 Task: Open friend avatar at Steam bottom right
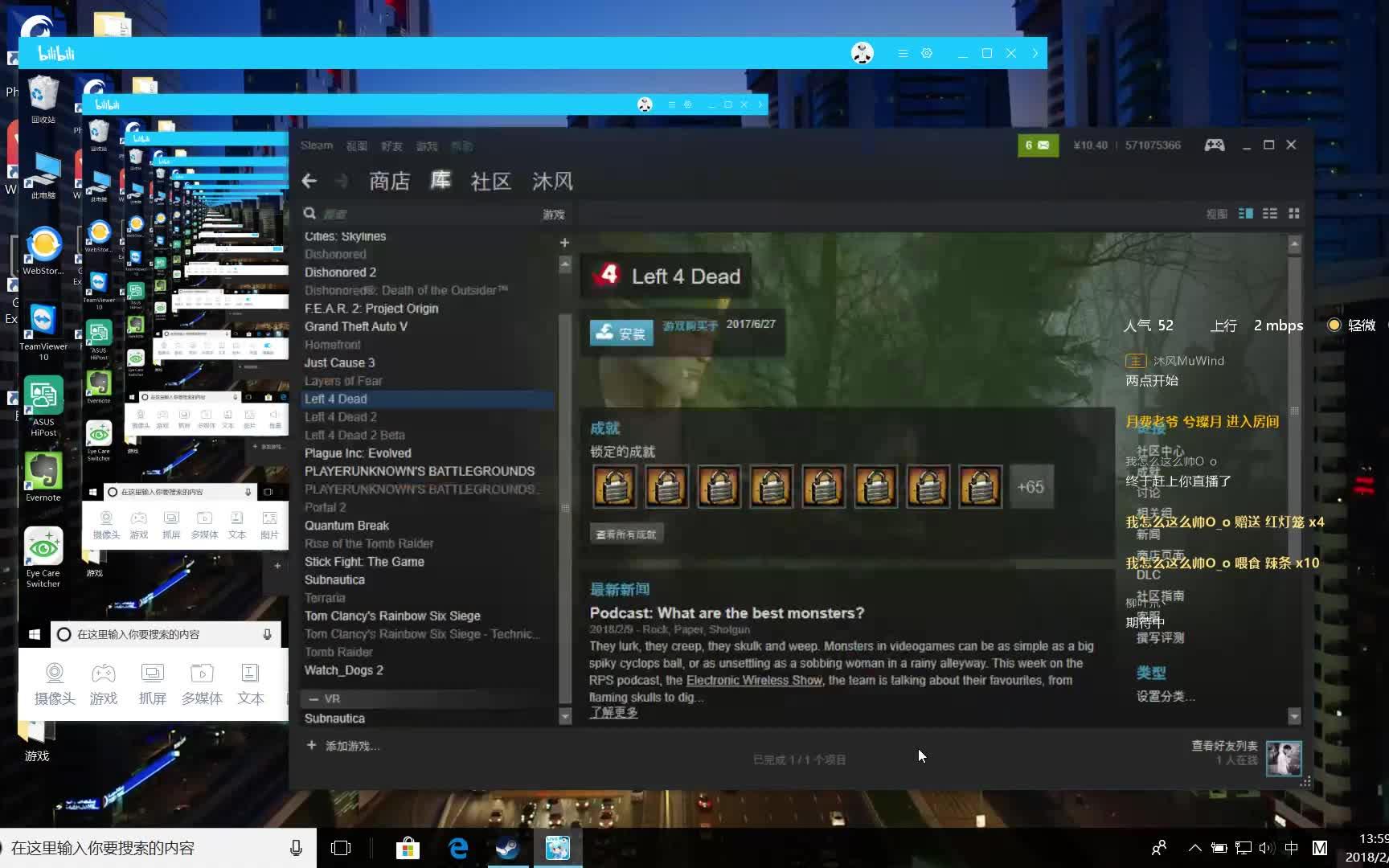click(1284, 758)
